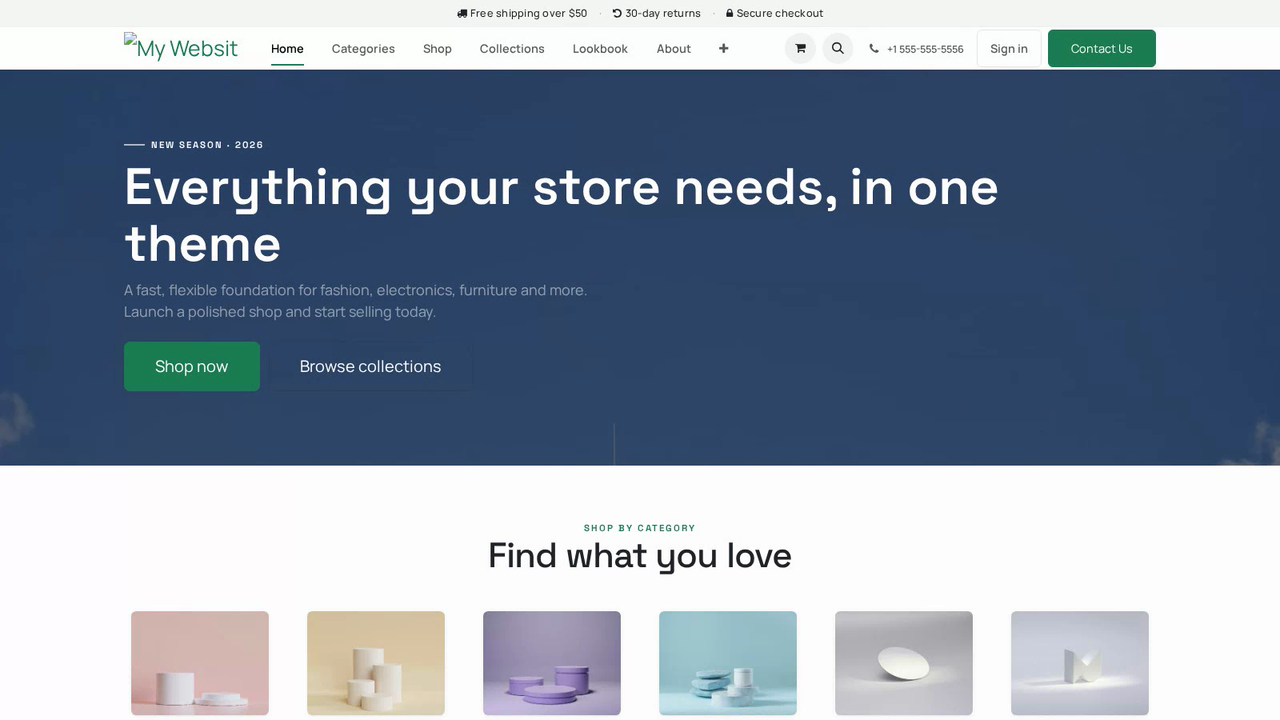
Task: Open the Collections menu item
Action: [512, 48]
